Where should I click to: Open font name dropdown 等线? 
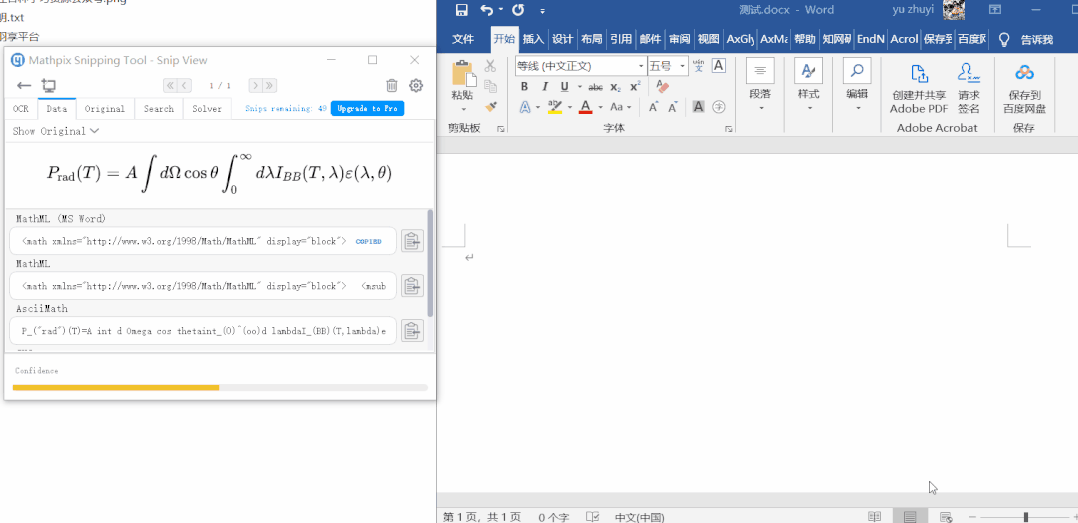click(x=641, y=66)
